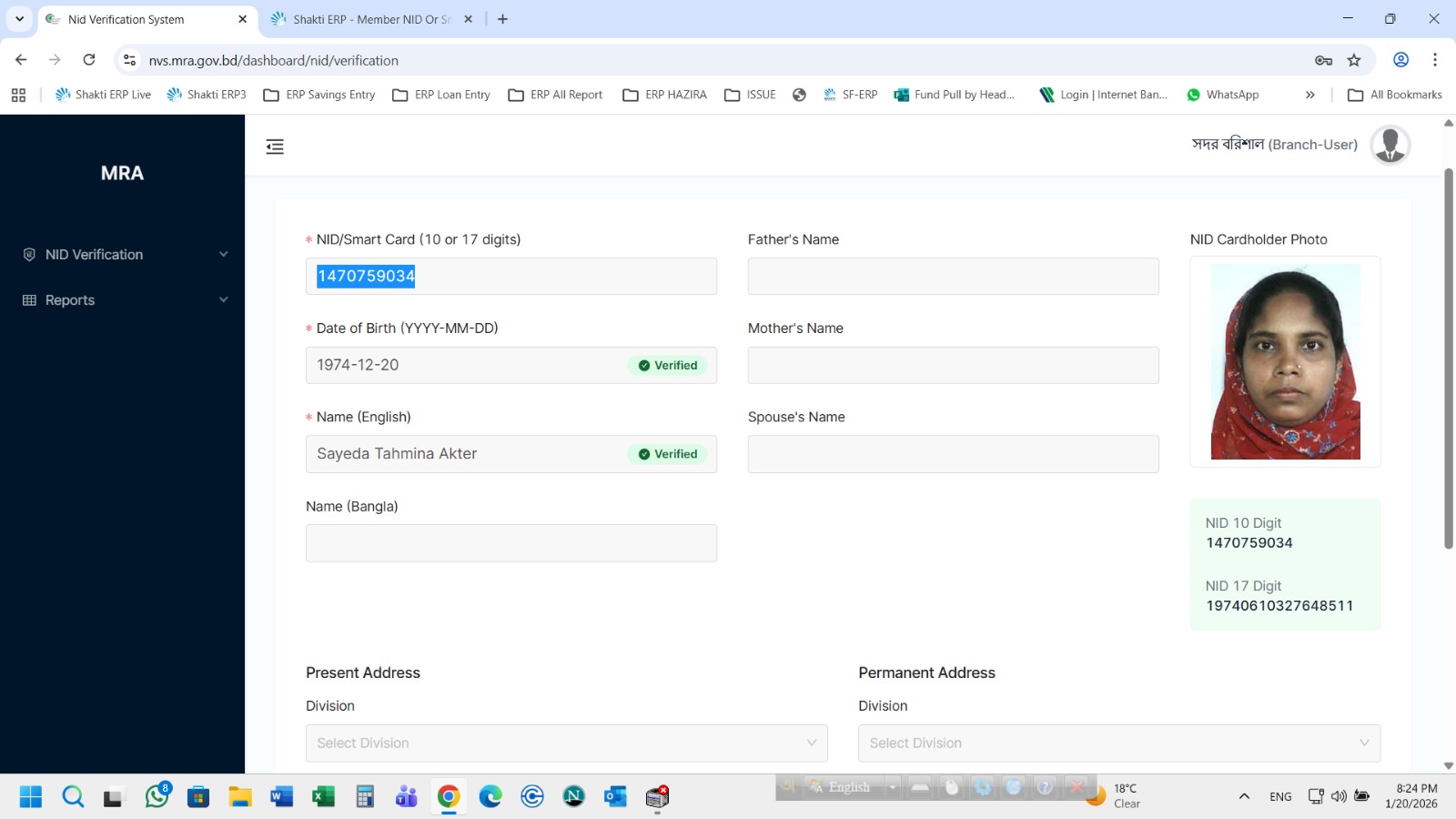Click the NID cardholder photo thumbnail
The image size is (1456, 819).
[x=1285, y=361]
